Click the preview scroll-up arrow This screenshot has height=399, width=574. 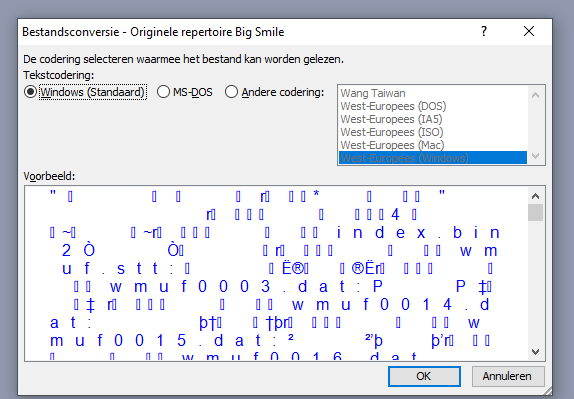[535, 196]
